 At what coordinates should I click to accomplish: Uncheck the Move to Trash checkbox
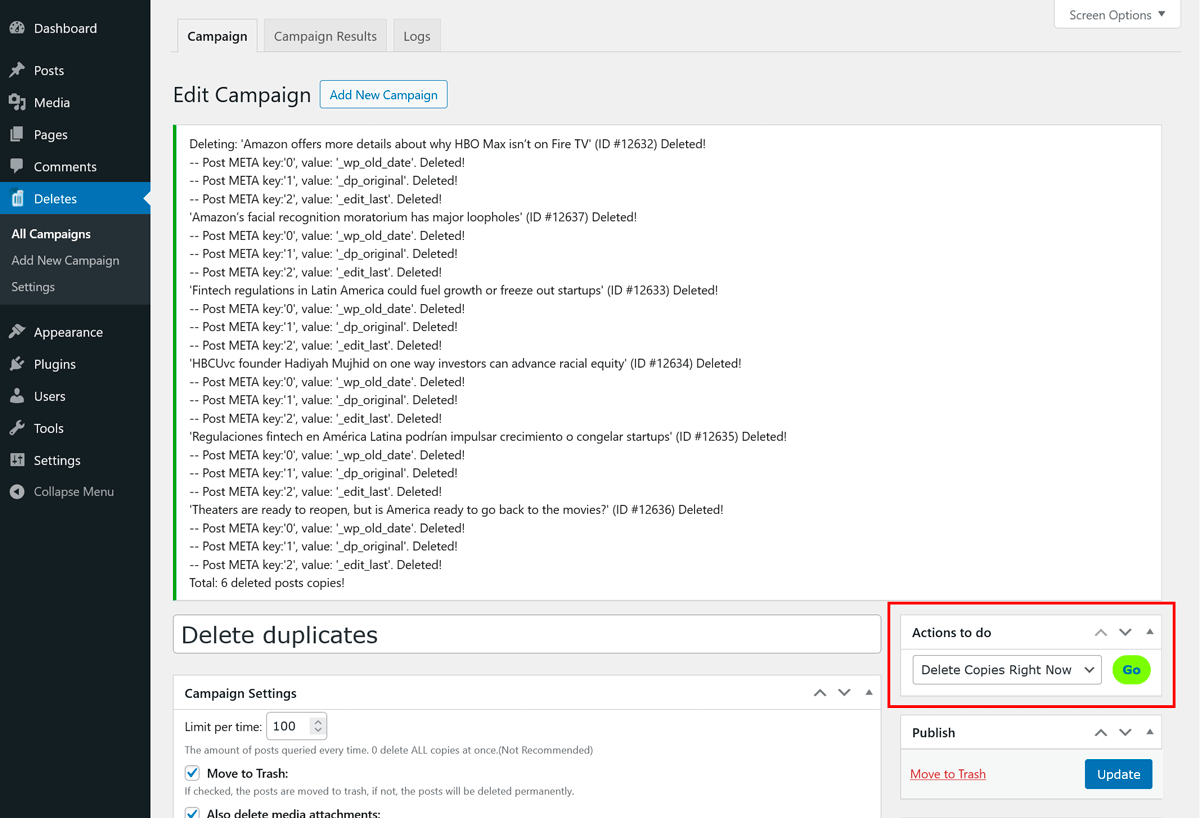tap(192, 773)
